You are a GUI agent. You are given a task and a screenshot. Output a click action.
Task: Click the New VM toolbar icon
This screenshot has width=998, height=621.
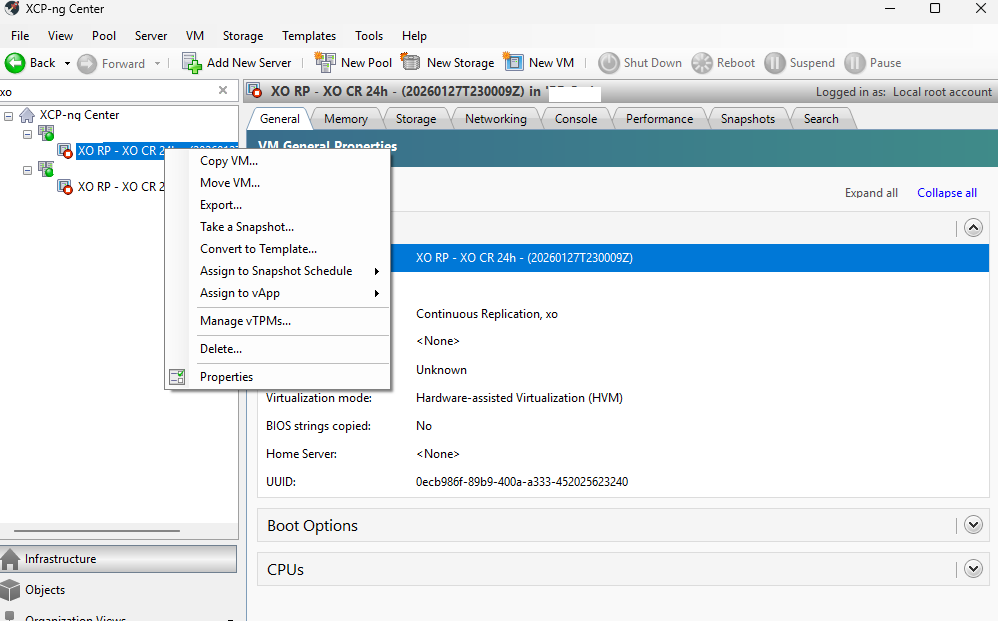514,63
